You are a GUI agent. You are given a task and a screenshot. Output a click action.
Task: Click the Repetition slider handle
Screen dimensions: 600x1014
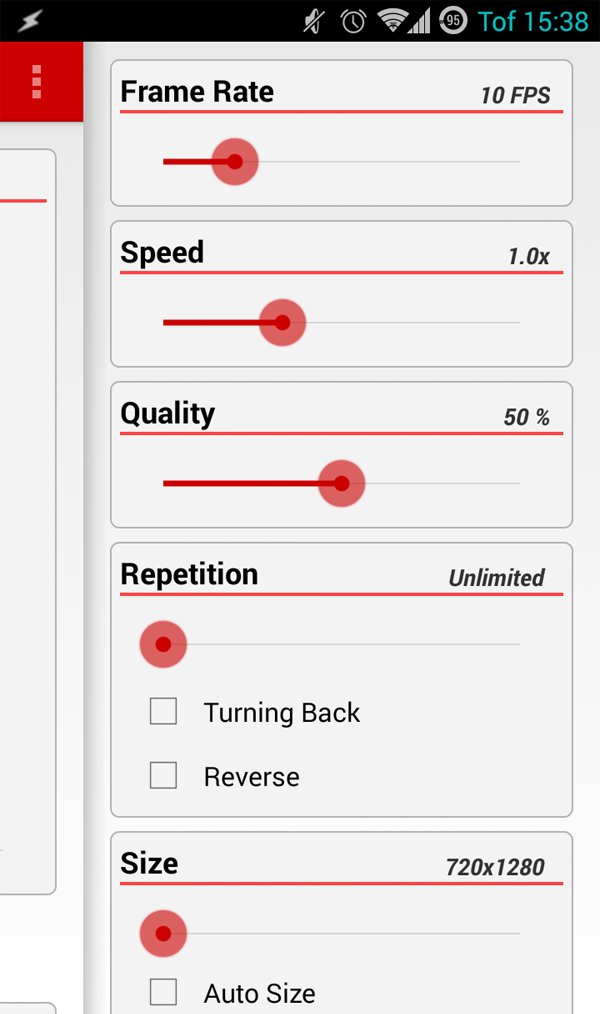point(163,644)
